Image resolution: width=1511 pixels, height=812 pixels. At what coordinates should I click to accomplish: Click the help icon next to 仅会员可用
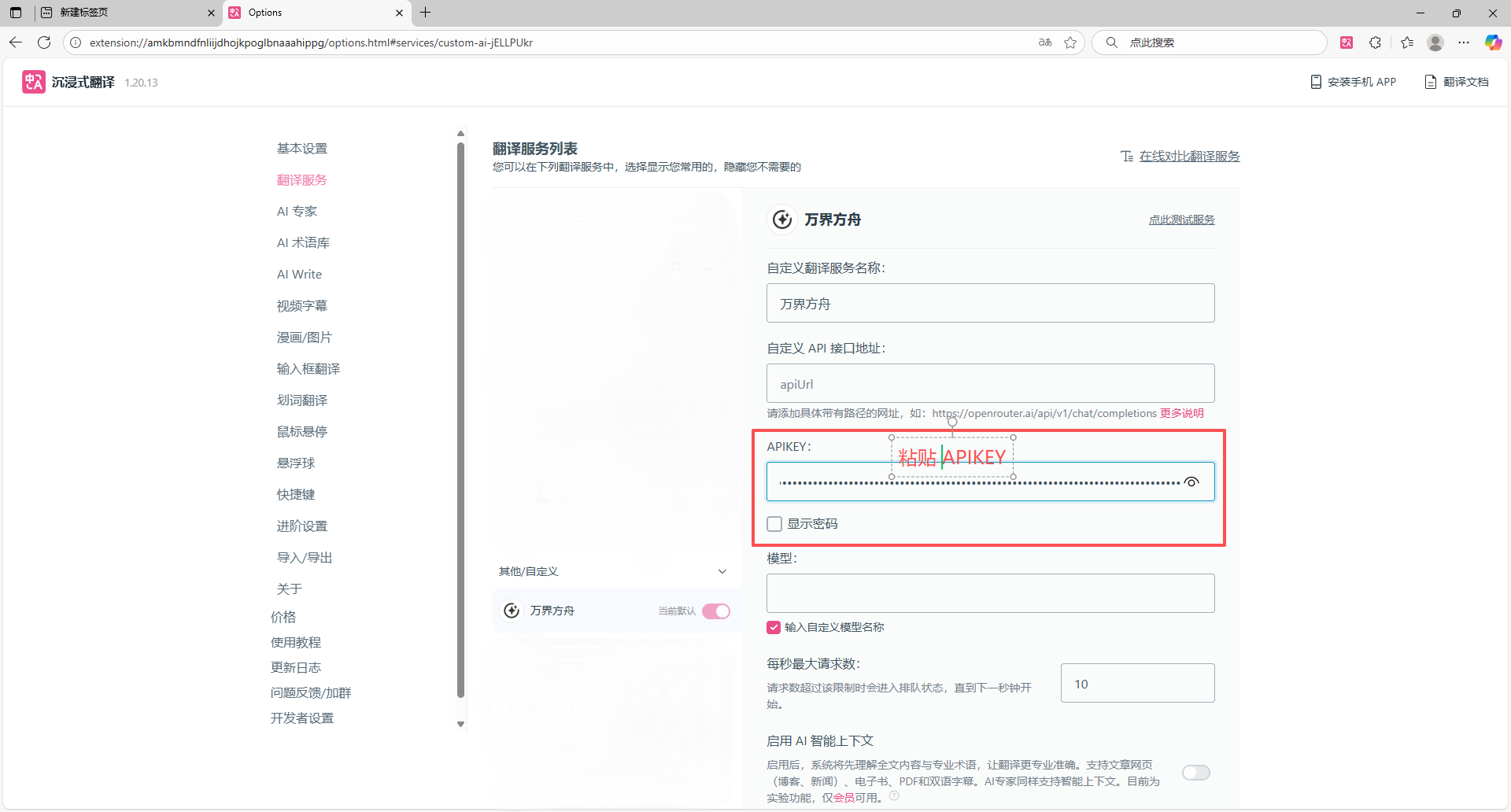894,795
